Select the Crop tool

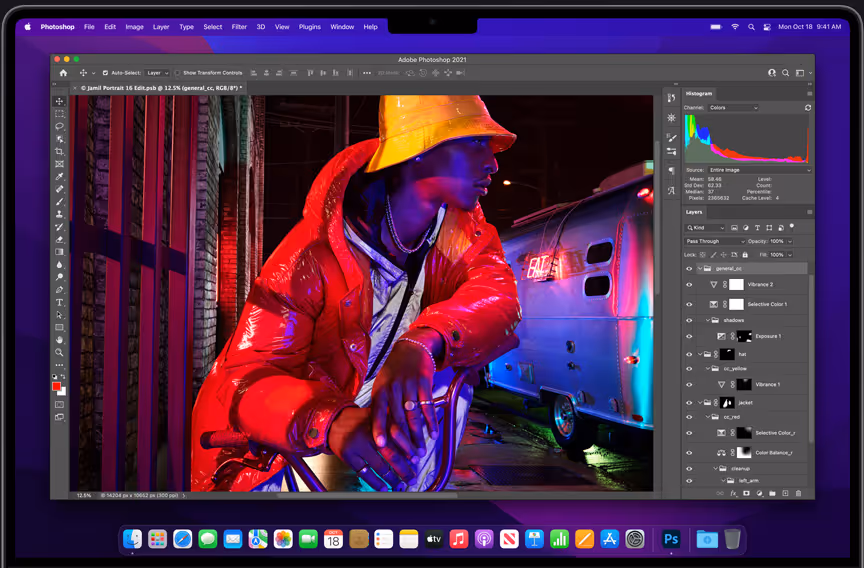(60, 151)
